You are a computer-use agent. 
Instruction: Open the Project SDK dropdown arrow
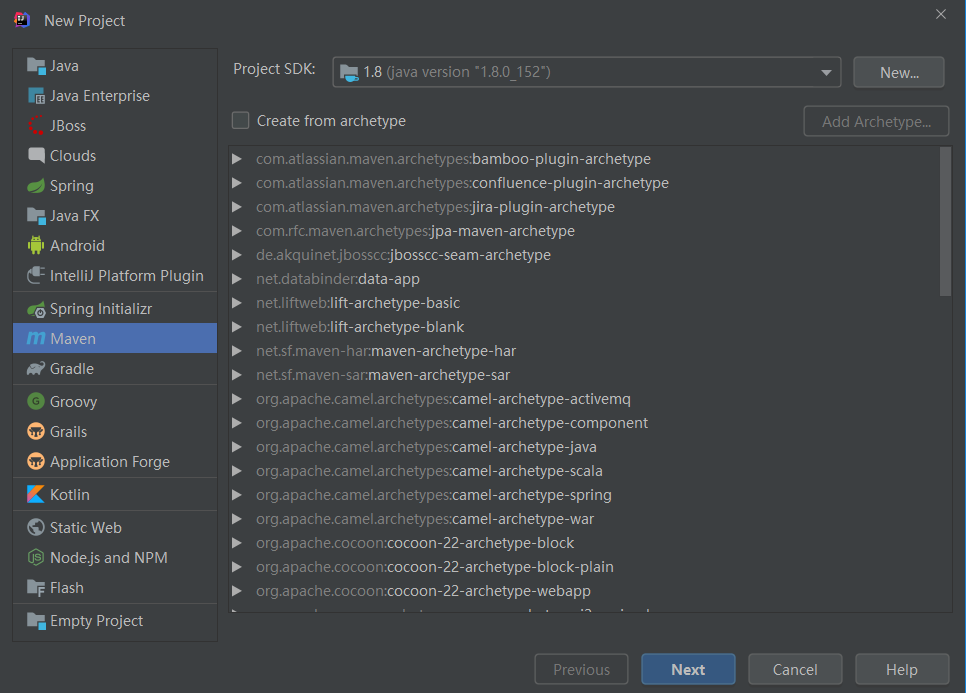pos(826,73)
